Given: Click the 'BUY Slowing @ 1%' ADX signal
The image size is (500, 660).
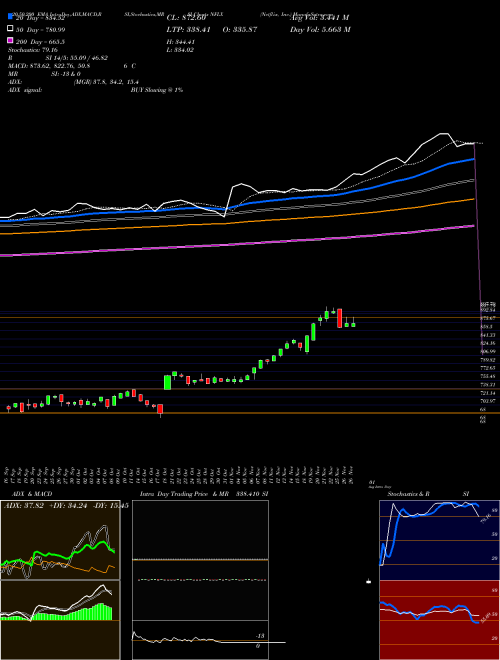Looking at the screenshot, I should [x=157, y=90].
